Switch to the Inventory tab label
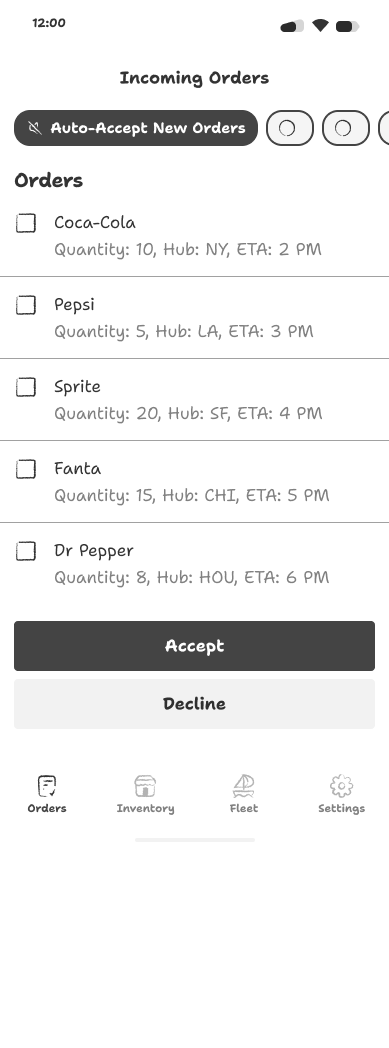This screenshot has width=389, height=1048. pyautogui.click(x=145, y=808)
